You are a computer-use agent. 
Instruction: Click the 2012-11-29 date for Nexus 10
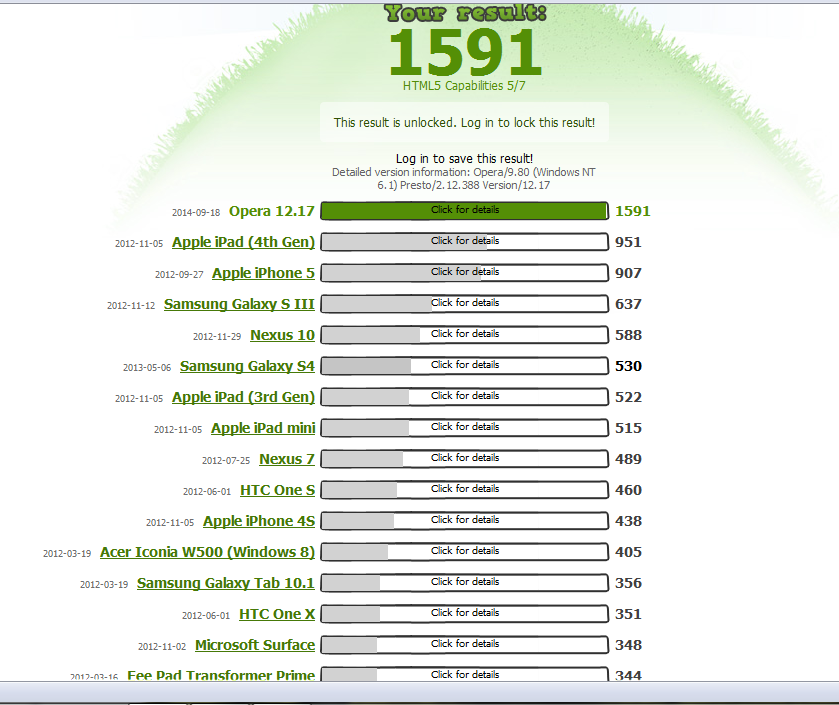tap(217, 336)
